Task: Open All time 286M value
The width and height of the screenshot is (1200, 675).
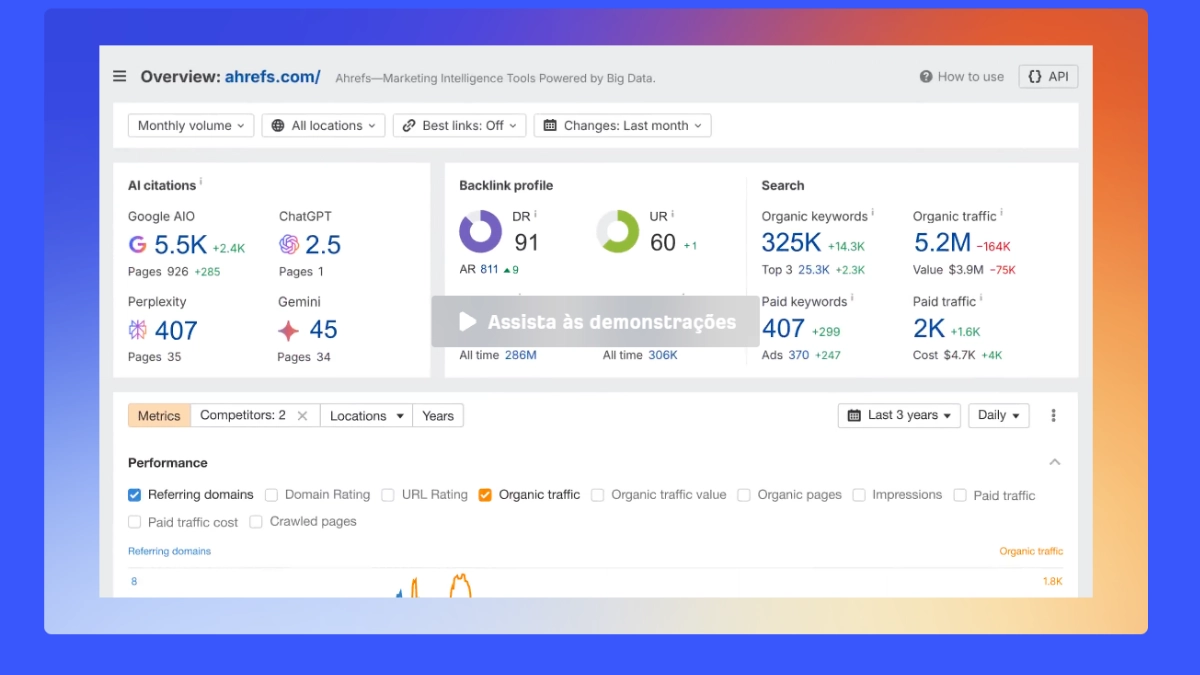Action: click(520, 355)
